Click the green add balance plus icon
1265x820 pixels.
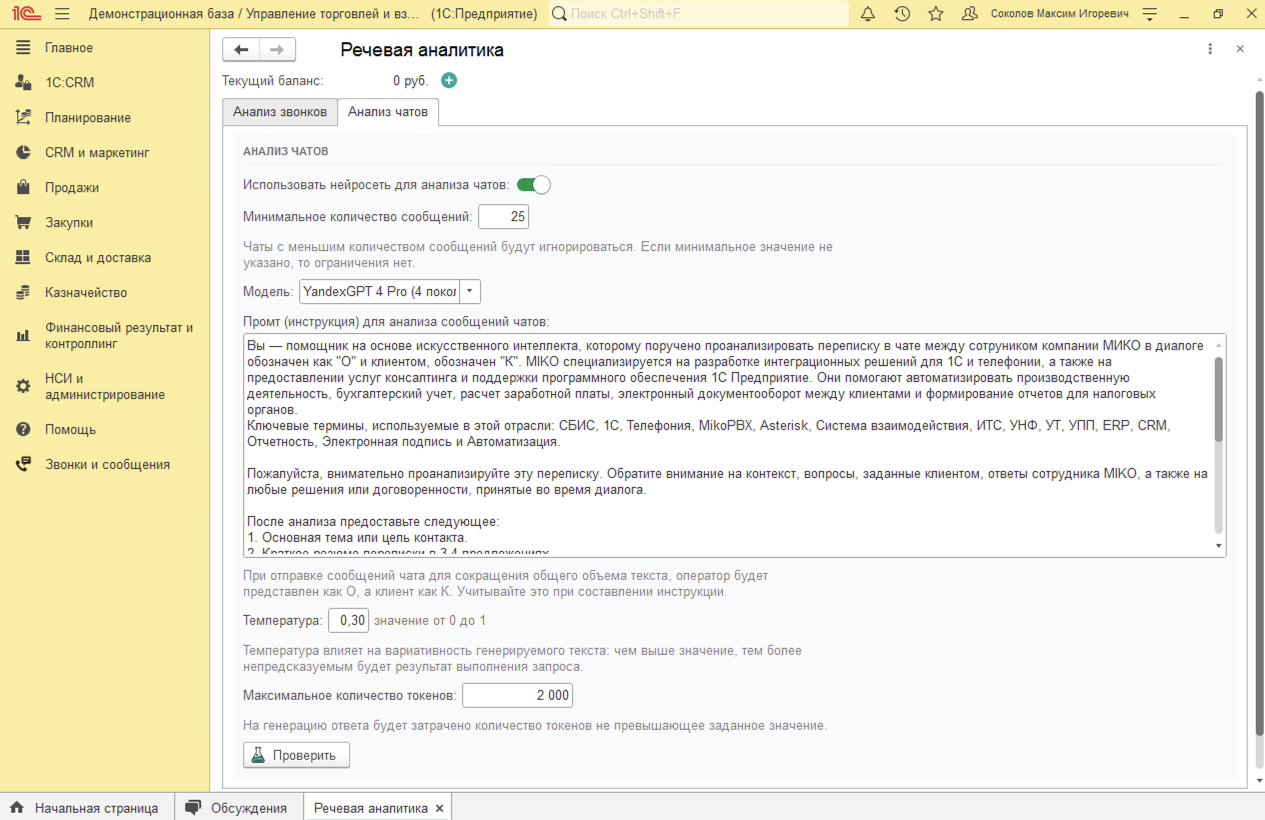point(449,81)
